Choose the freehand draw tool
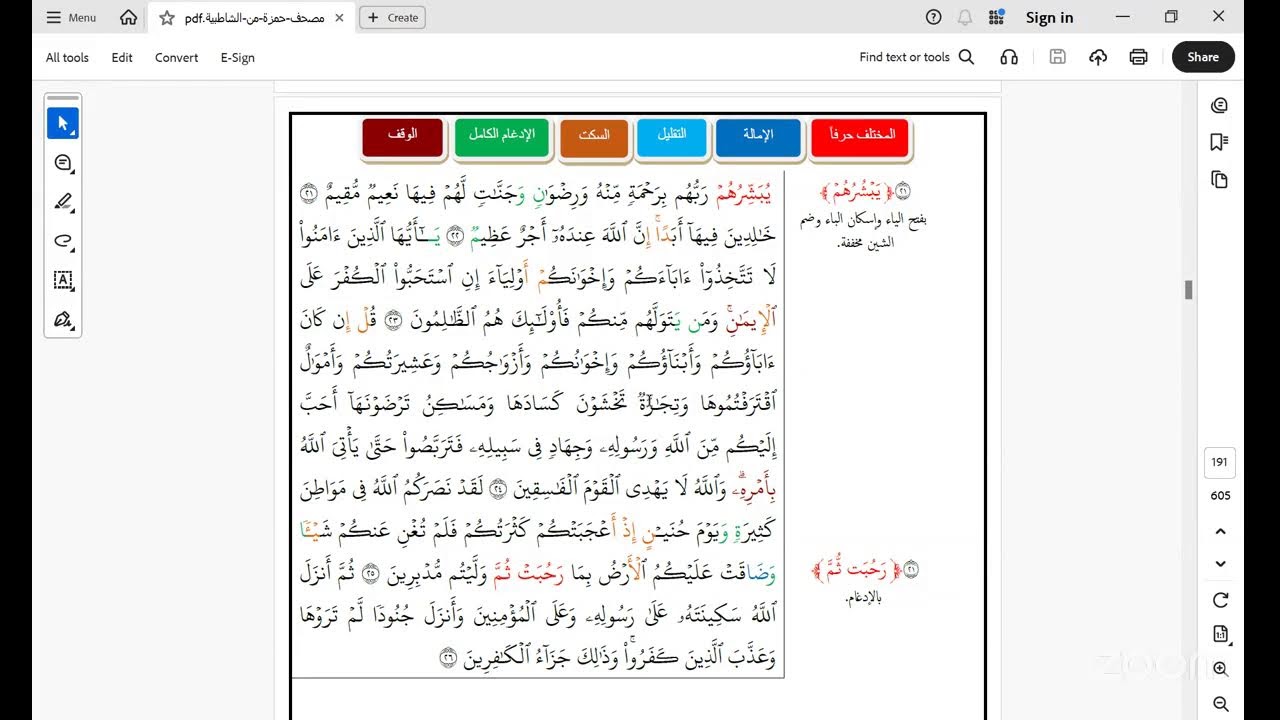The width and height of the screenshot is (1280, 720). (63, 241)
